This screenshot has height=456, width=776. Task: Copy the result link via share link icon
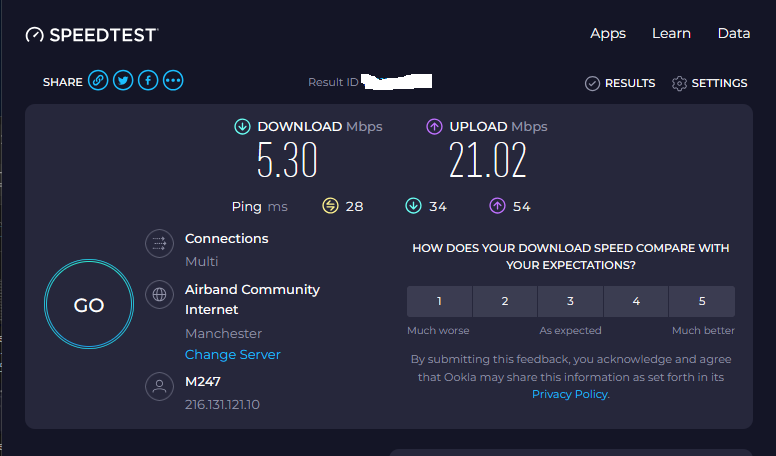coord(98,80)
